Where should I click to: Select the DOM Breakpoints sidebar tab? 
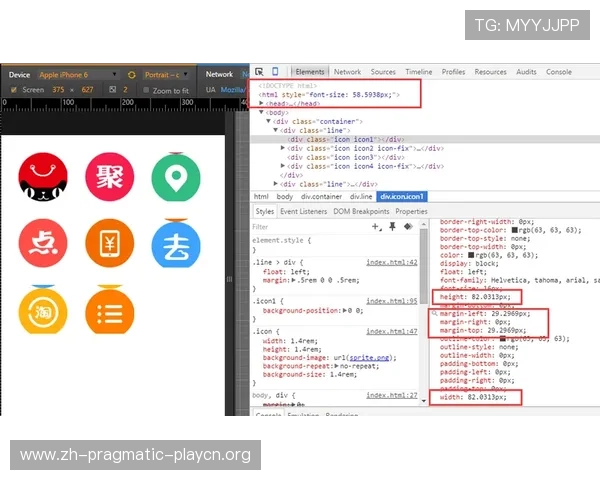[361, 211]
